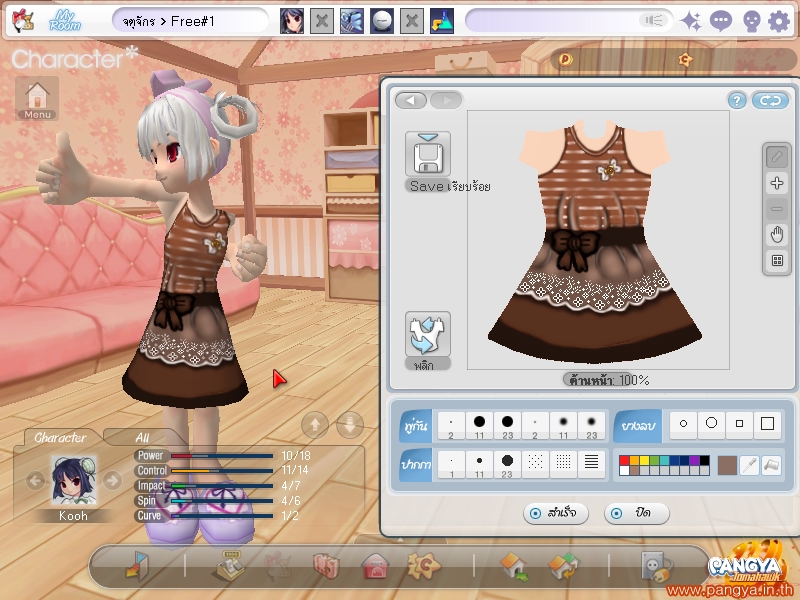This screenshot has height=600, width=800.
Task: Click the game mascot icon beside My Room
Action: (x=23, y=21)
